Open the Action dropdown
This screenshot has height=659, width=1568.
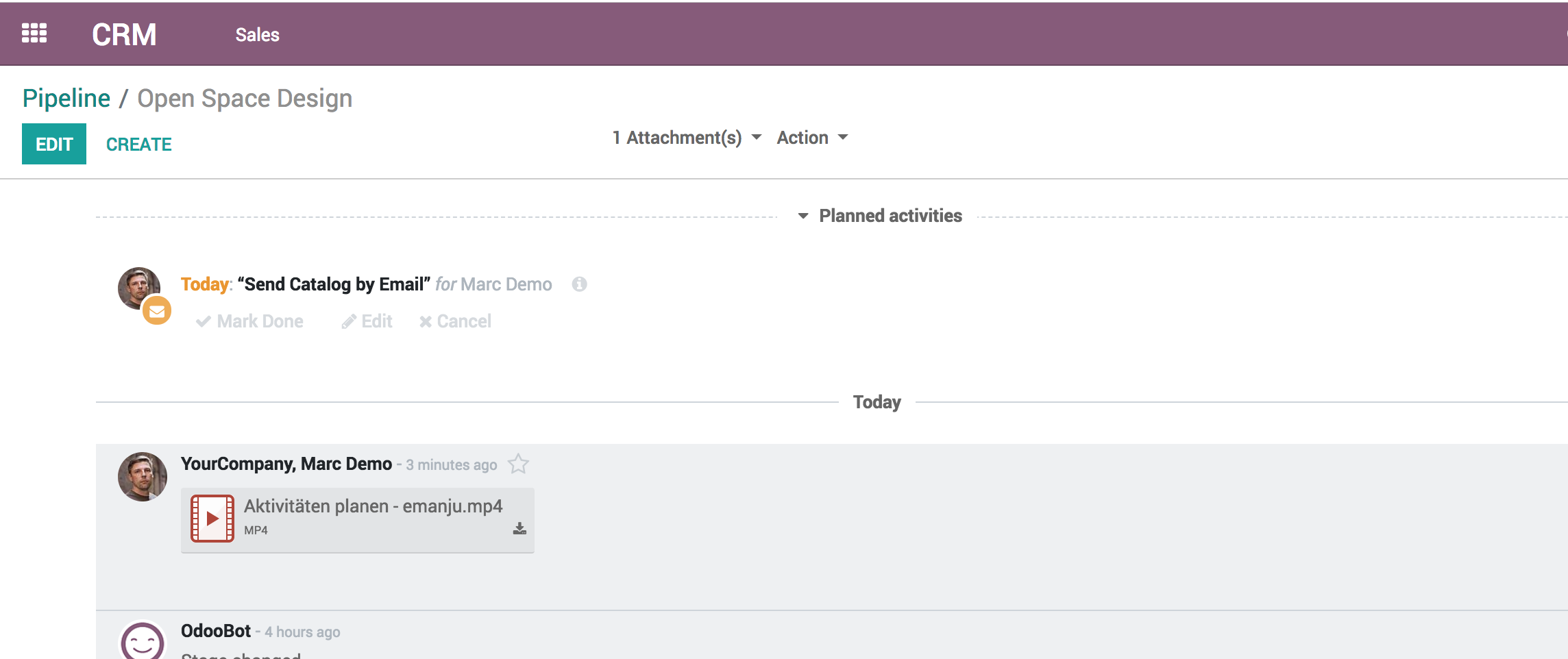click(x=812, y=137)
